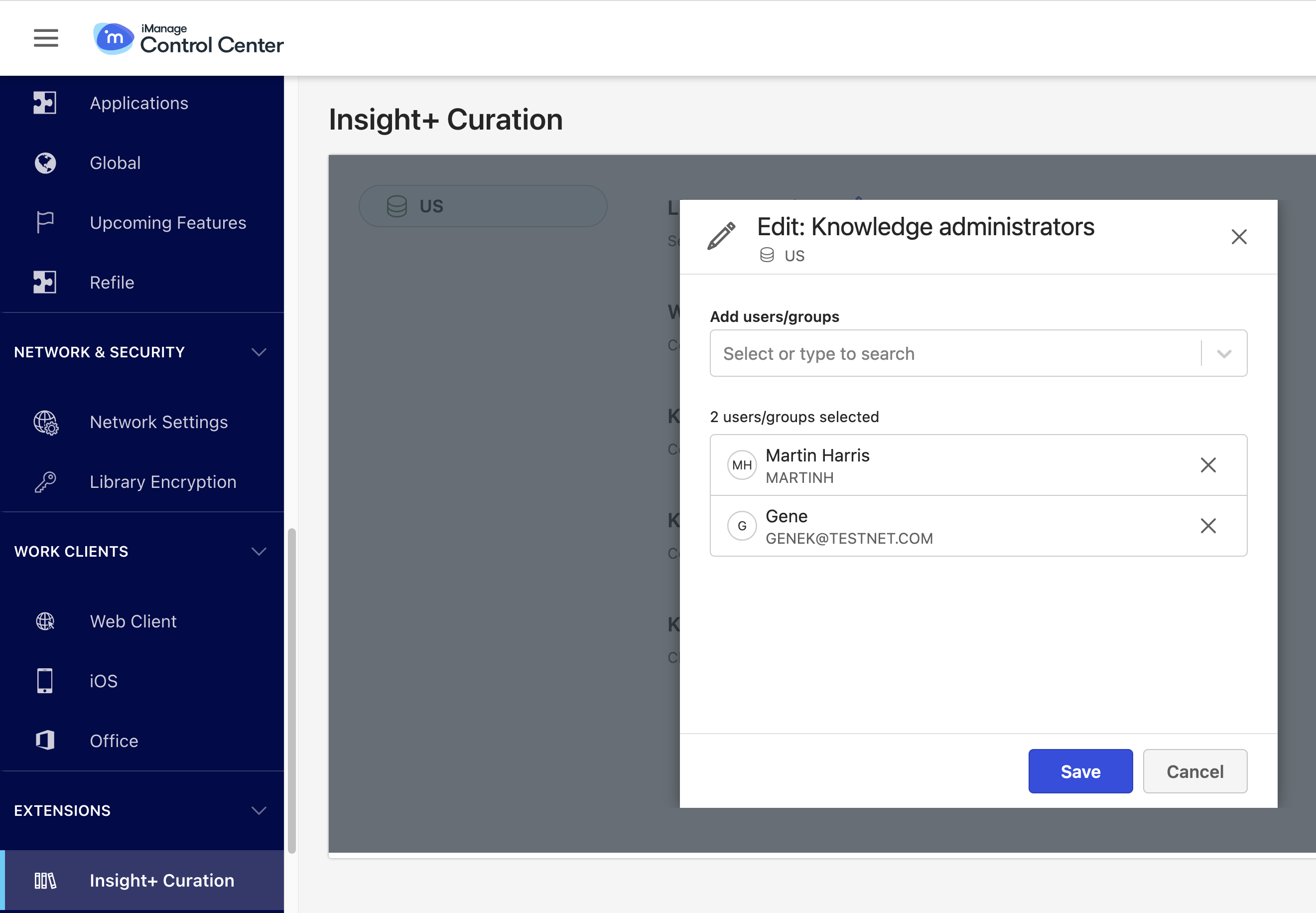Click the hamburger menu icon
The image size is (1316, 913).
(46, 38)
